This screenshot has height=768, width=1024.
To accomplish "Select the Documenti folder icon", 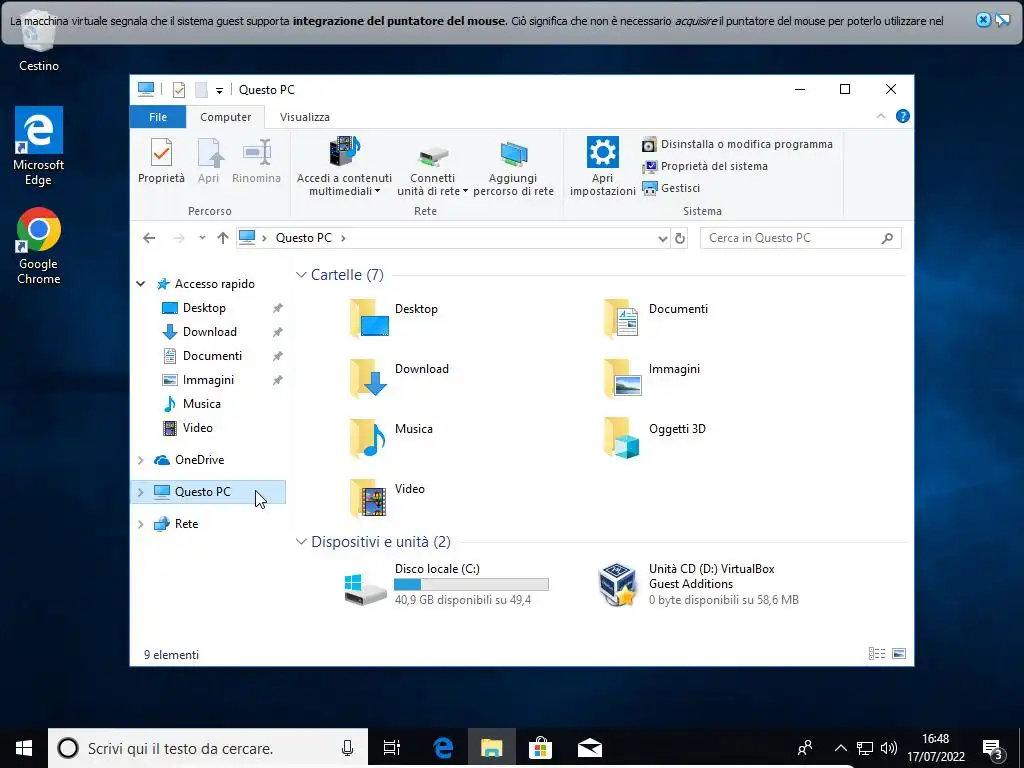I will click(x=621, y=318).
